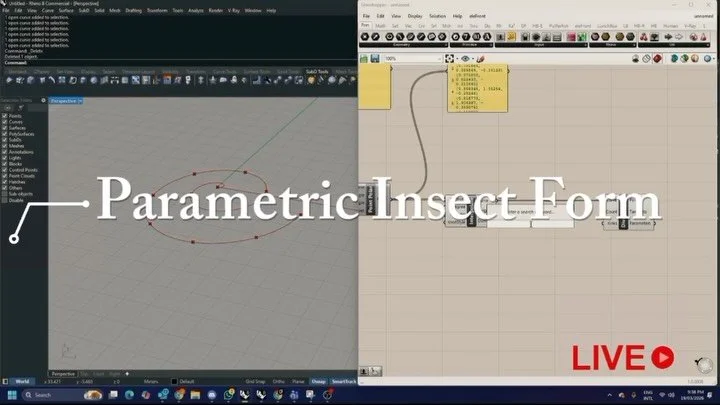Toggle the Control Points filter checkbox

(x=5, y=170)
